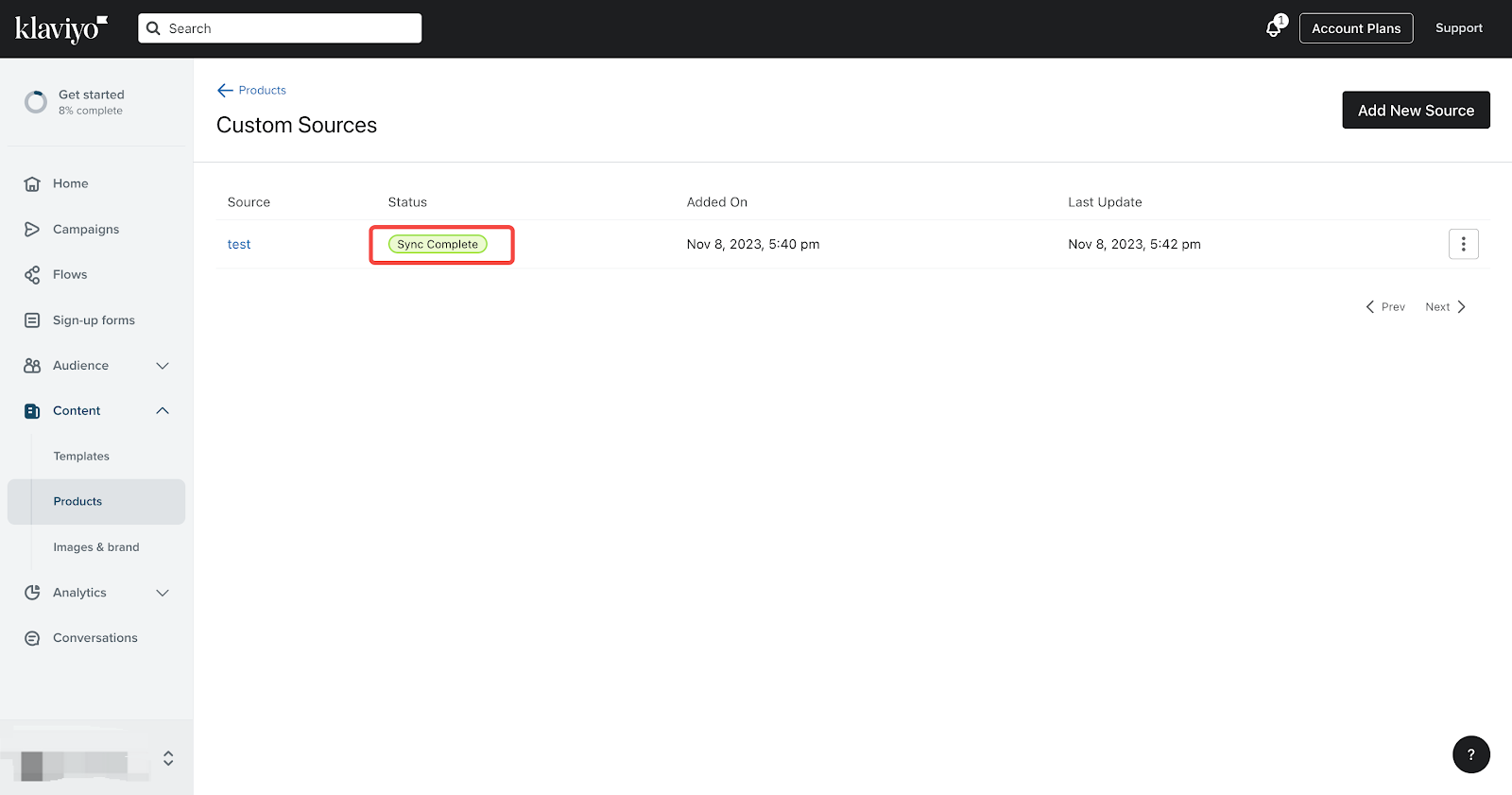Click the Conversations chat icon
The width and height of the screenshot is (1512, 795).
coord(32,638)
